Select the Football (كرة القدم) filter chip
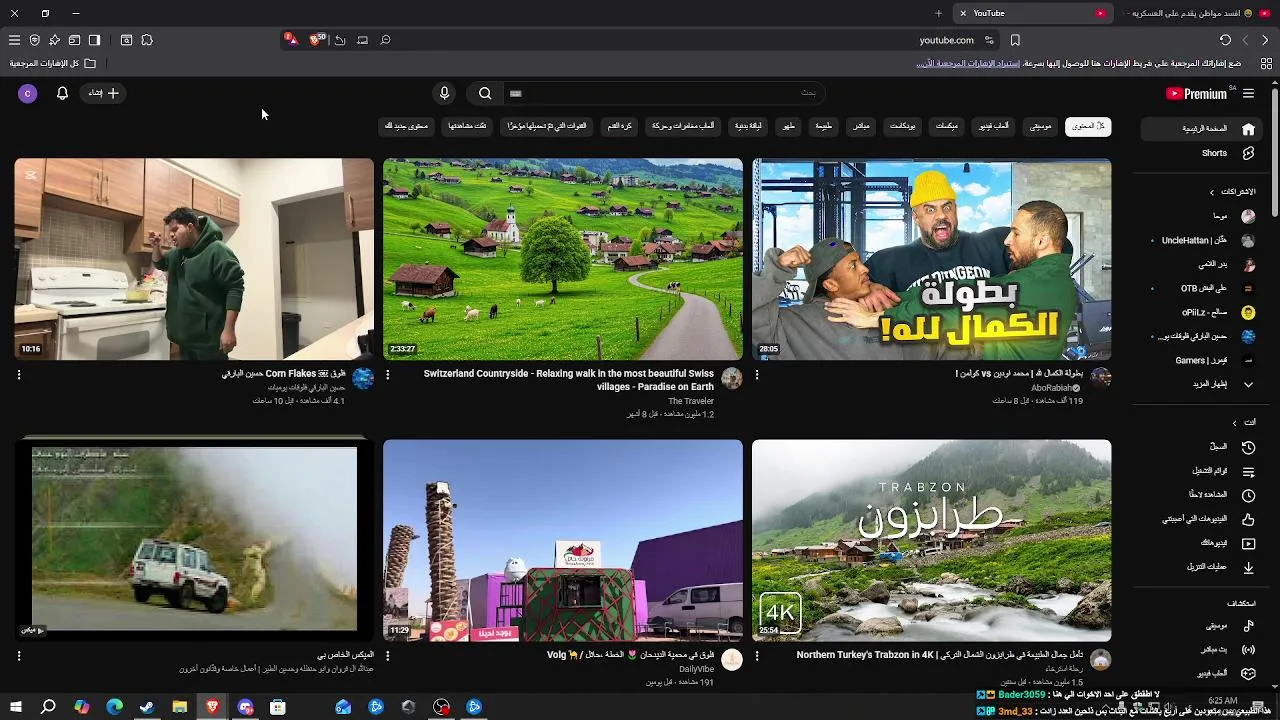The width and height of the screenshot is (1280, 720). 620,127
